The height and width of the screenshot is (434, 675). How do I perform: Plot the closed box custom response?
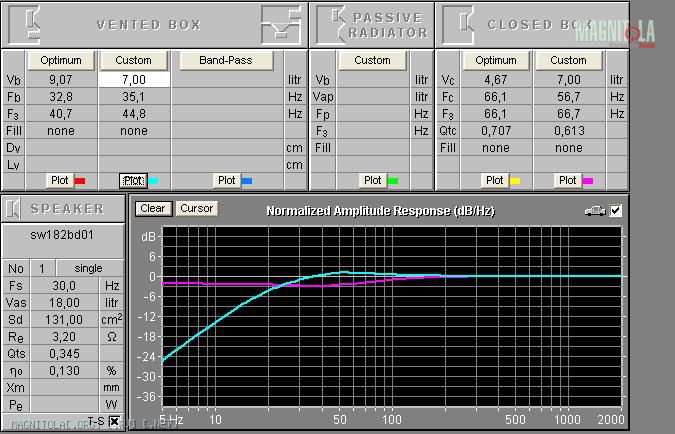click(567, 180)
